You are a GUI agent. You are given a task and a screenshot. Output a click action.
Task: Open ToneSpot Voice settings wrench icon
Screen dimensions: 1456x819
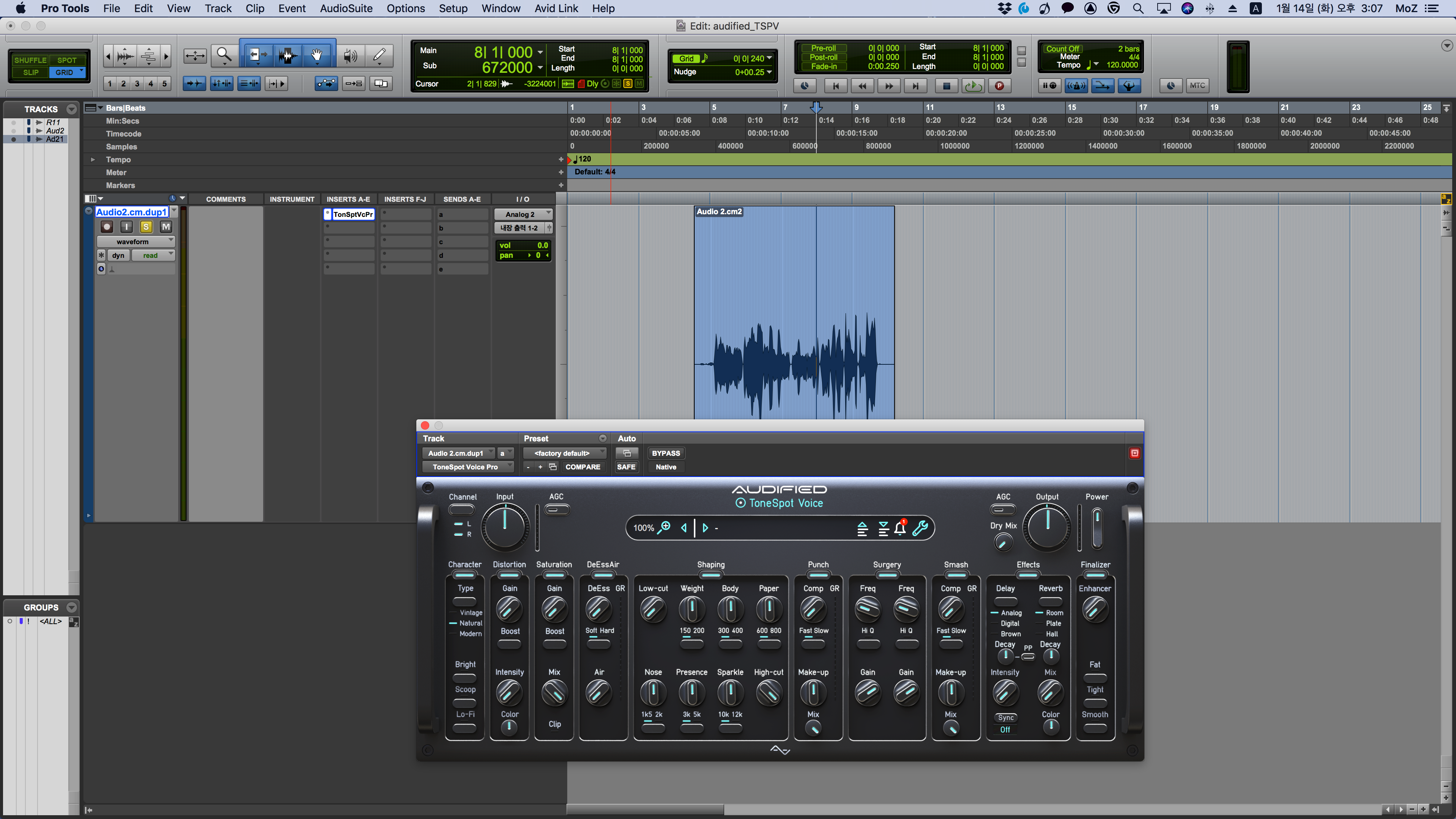point(920,528)
